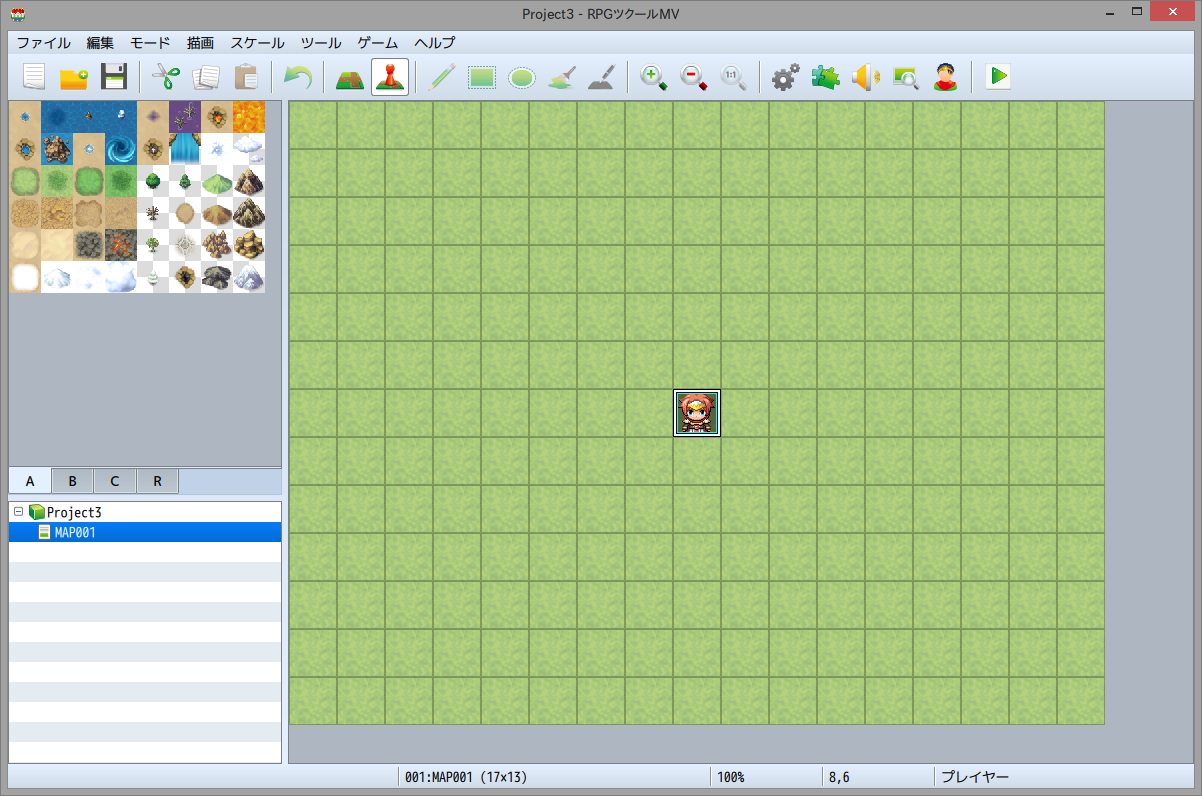Select the Shadow pen tool

pos(601,77)
